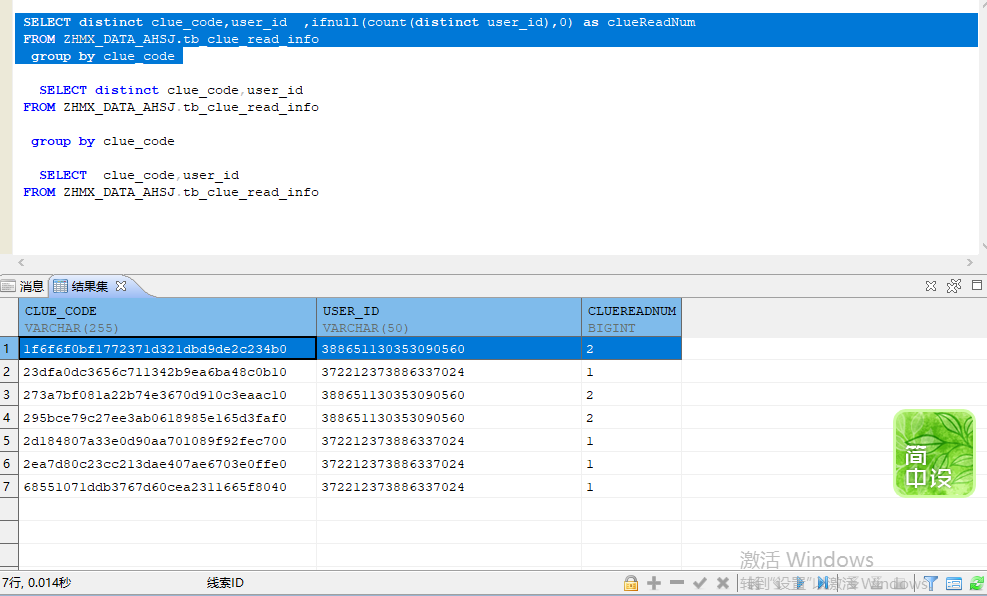Select row header number 7
987x596 pixels.
[9, 487]
